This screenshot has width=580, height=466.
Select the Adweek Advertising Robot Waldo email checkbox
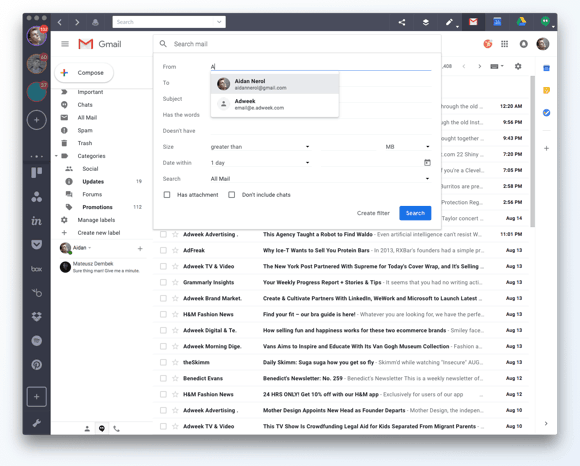coord(163,234)
